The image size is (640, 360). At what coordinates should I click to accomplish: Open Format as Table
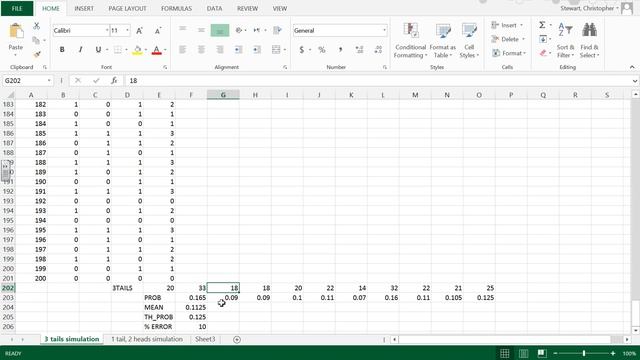pyautogui.click(x=442, y=40)
